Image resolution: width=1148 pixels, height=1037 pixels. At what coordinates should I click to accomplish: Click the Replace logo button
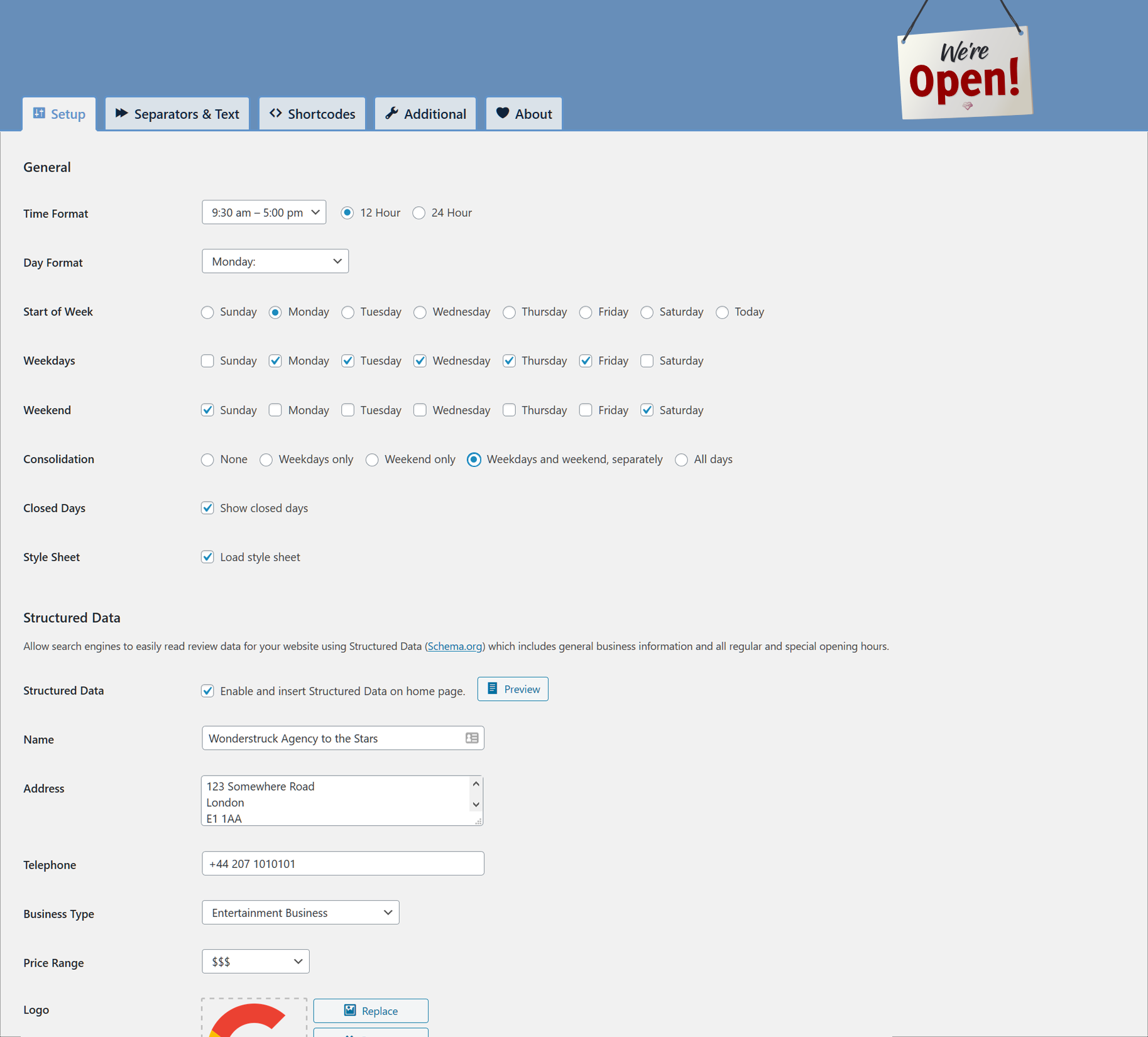(371, 1011)
